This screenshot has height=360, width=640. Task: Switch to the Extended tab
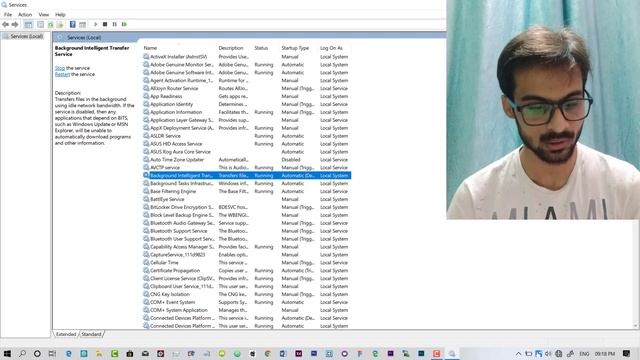point(66,334)
